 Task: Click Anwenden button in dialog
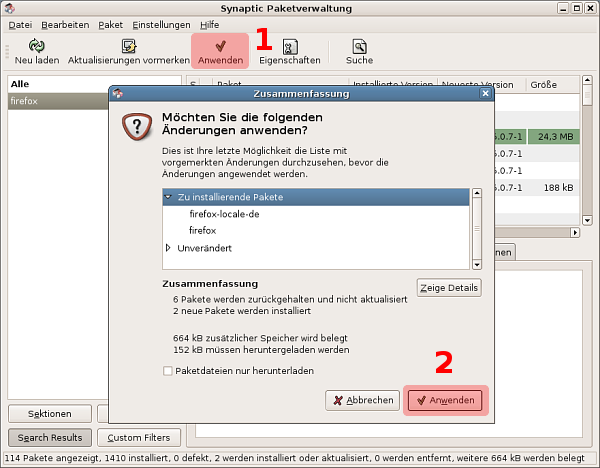click(x=445, y=400)
